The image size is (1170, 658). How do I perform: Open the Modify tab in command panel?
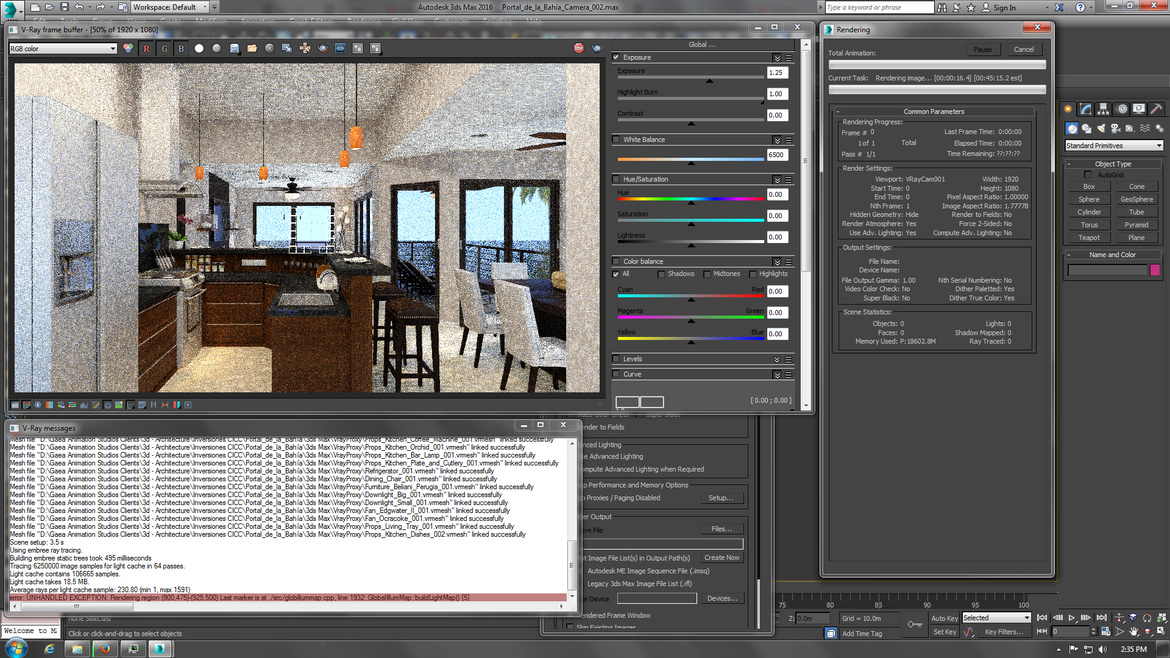(x=1086, y=109)
